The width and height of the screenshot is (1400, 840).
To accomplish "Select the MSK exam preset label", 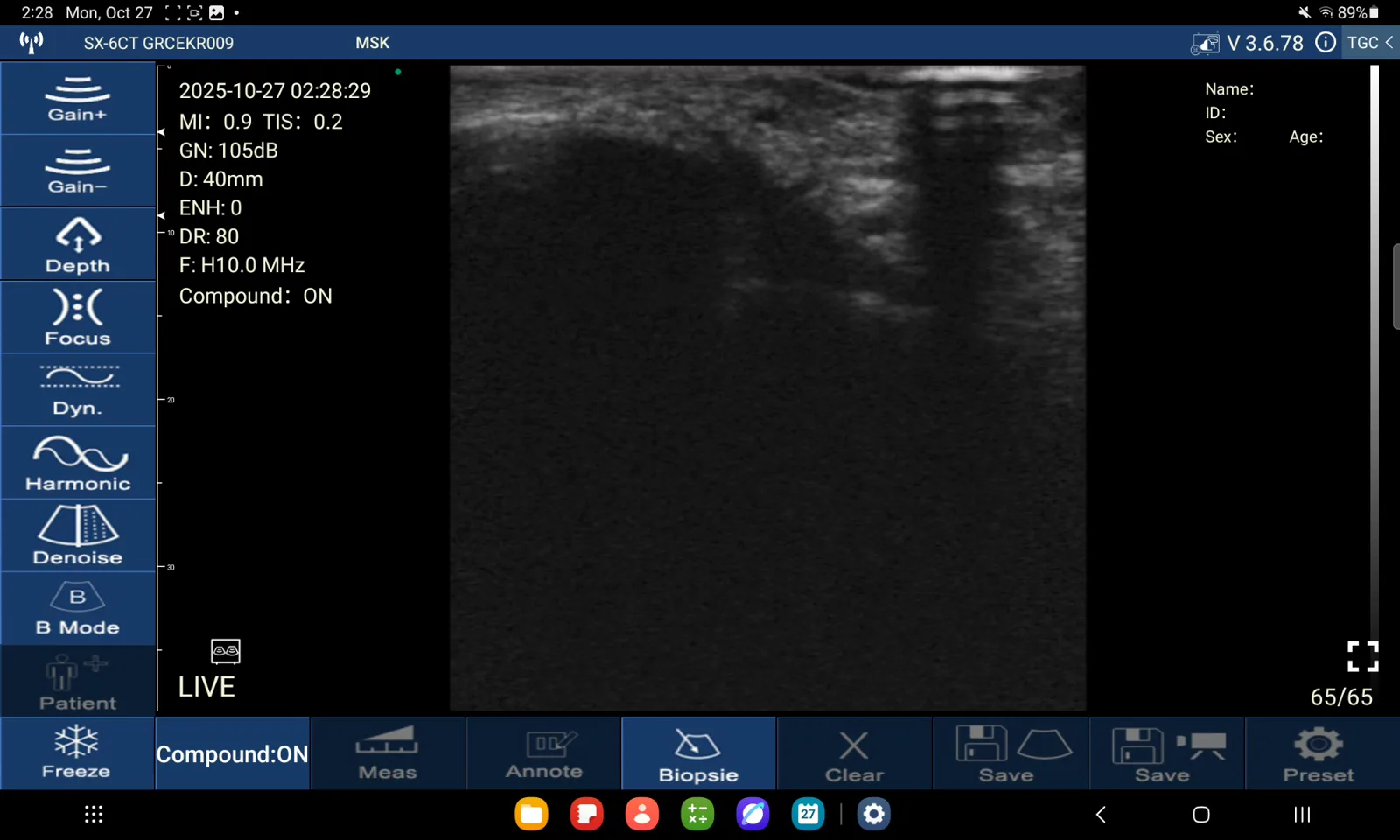I will [373, 43].
